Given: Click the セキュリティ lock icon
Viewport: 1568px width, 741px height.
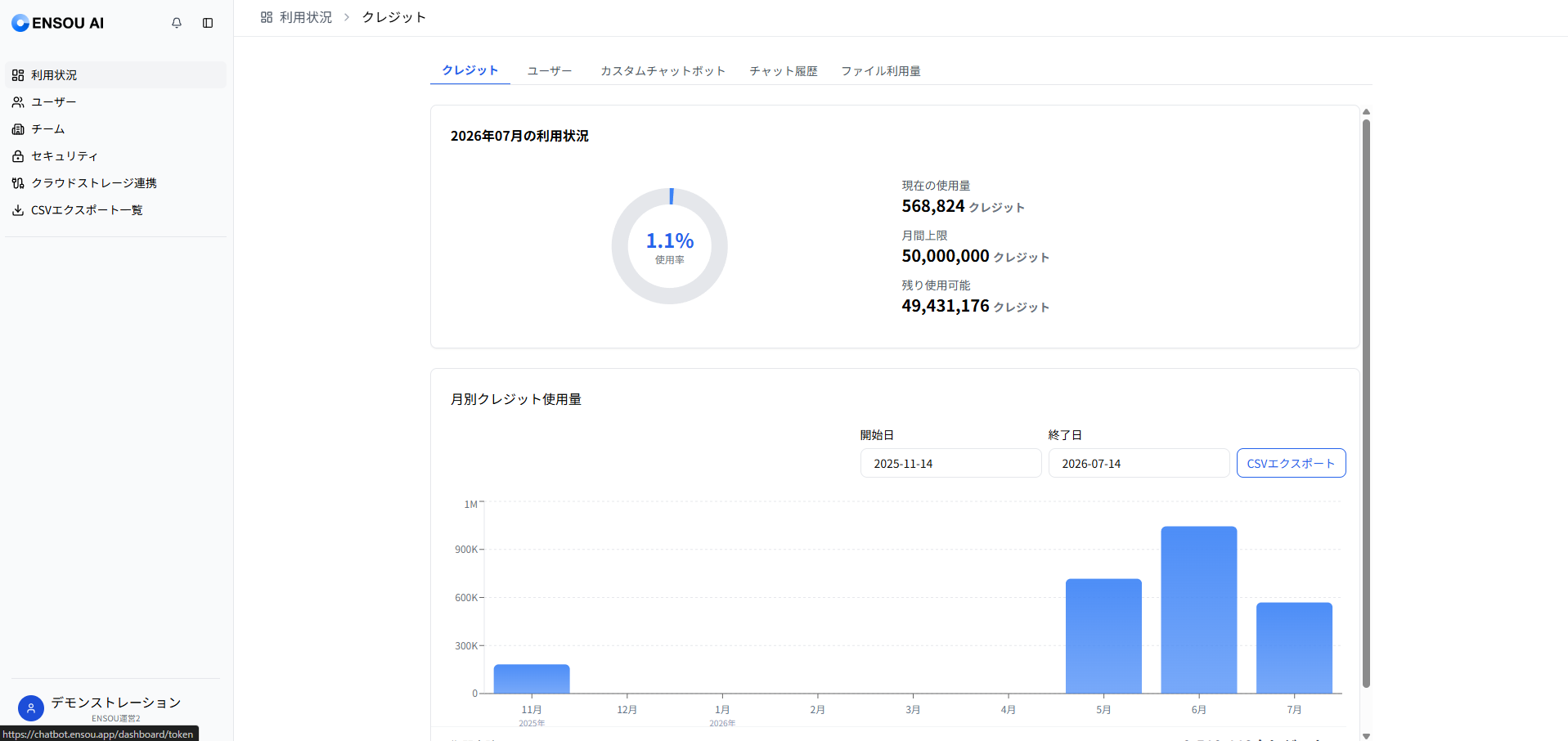Looking at the screenshot, I should click(18, 156).
